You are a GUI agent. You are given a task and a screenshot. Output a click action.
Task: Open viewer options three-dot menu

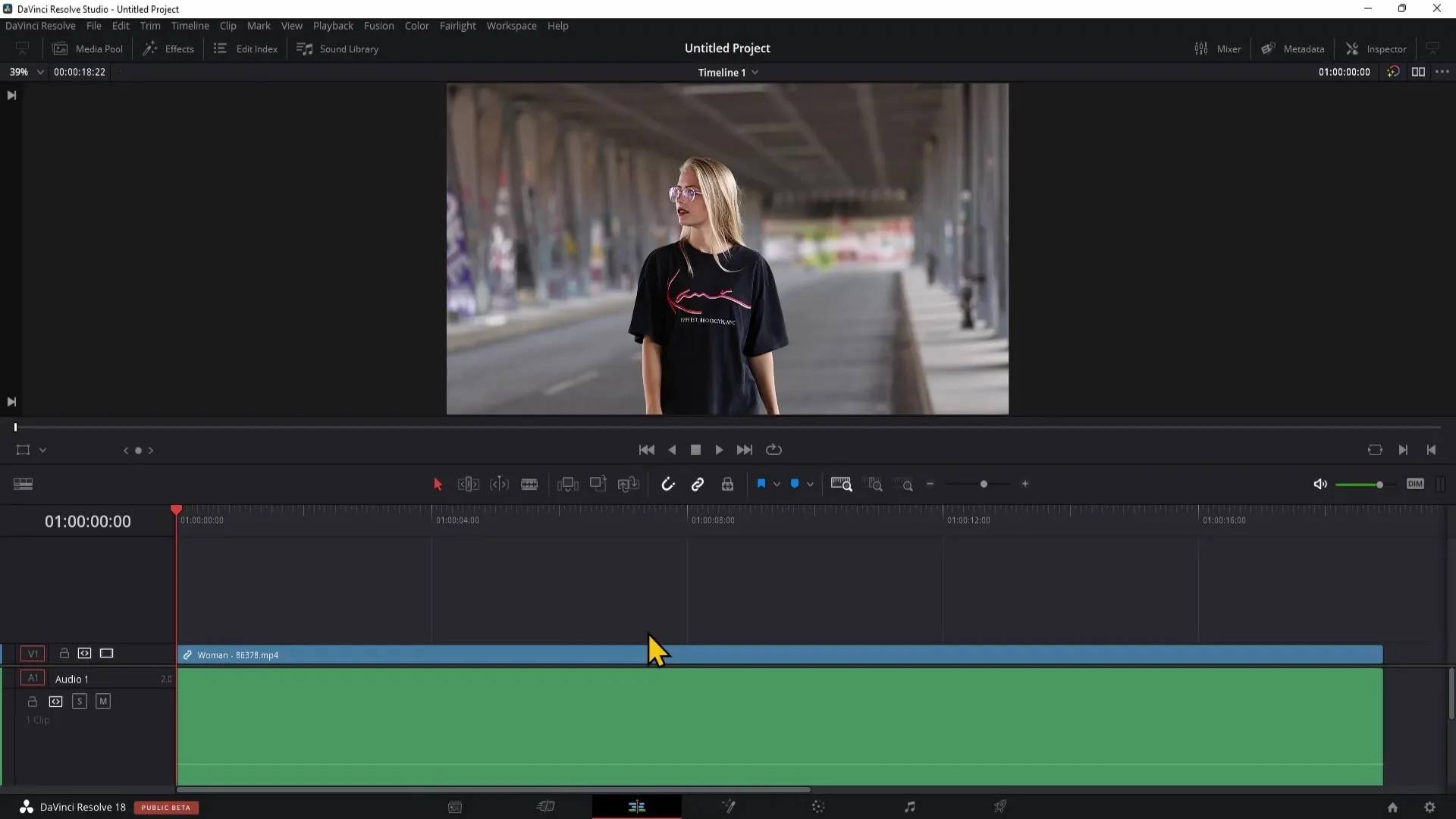[1442, 72]
